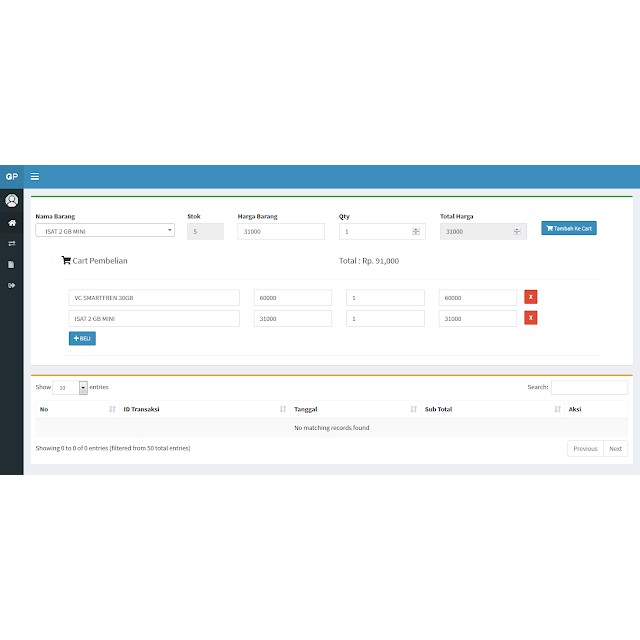Toggle the hamburger sidebar menu
Image resolution: width=640 pixels, height=640 pixels.
35,176
